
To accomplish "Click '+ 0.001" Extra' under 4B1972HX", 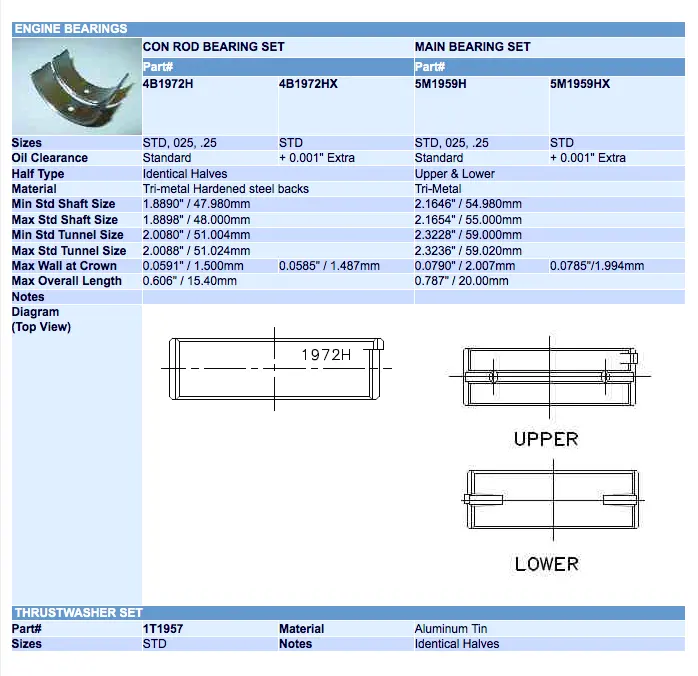I will pos(317,158).
